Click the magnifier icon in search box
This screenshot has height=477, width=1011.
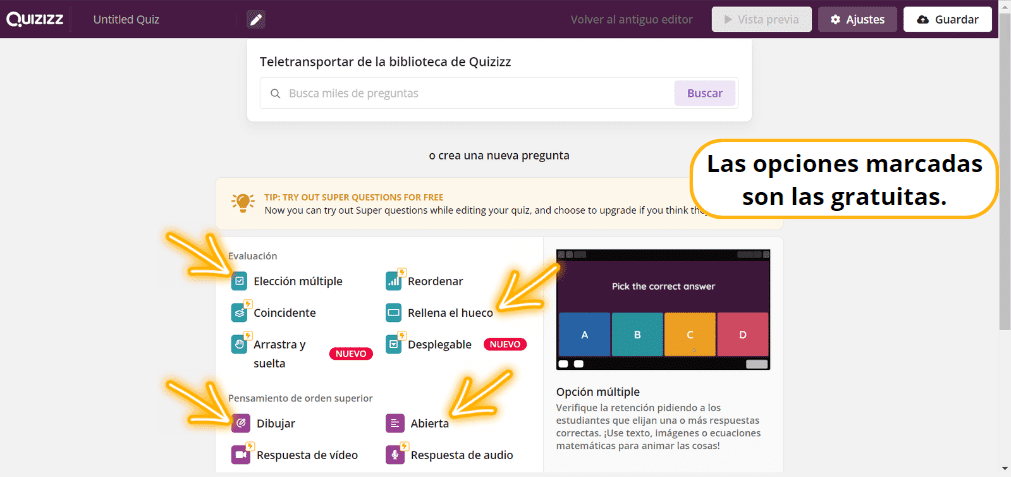tap(275, 93)
